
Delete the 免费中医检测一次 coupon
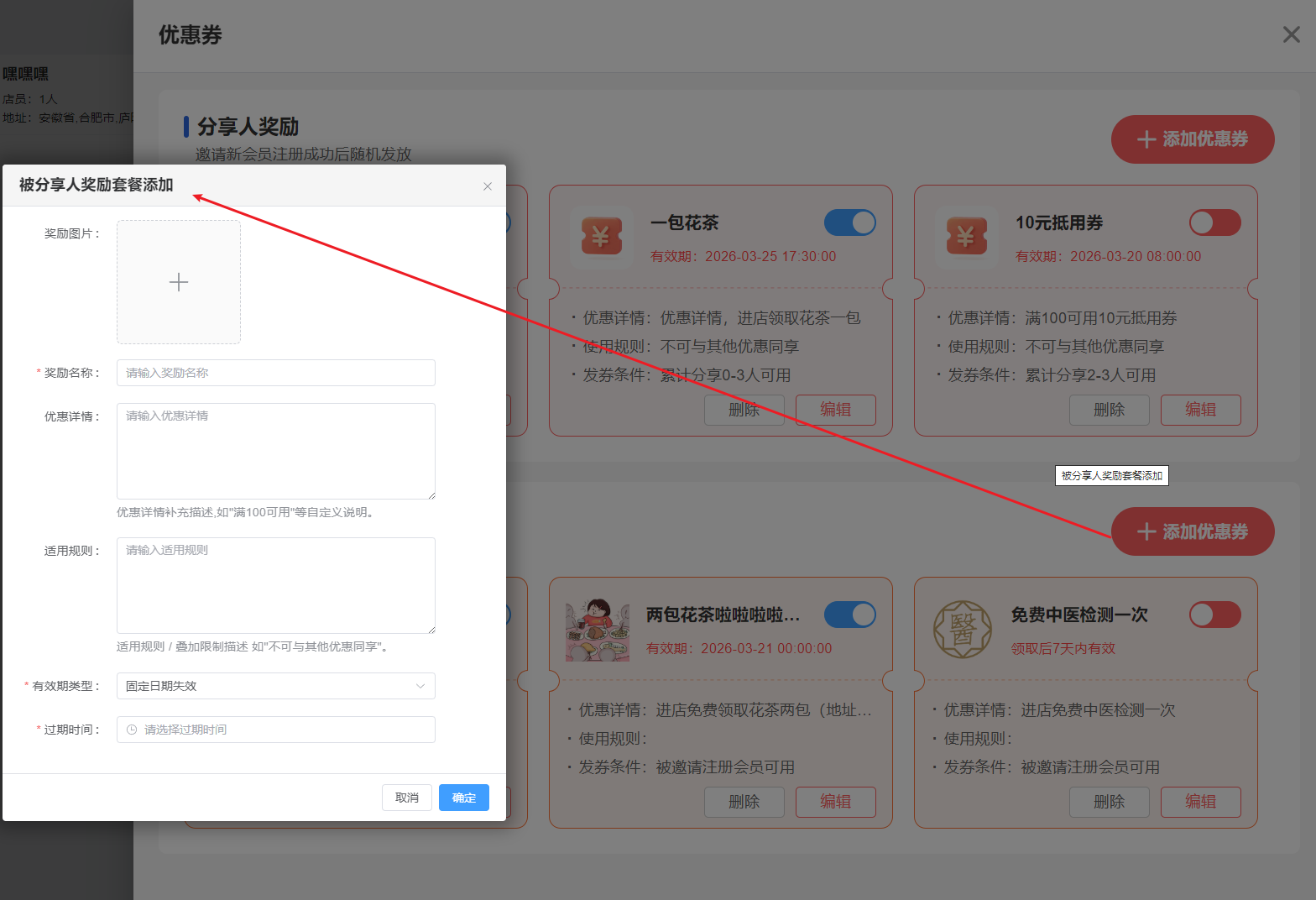[x=1110, y=802]
